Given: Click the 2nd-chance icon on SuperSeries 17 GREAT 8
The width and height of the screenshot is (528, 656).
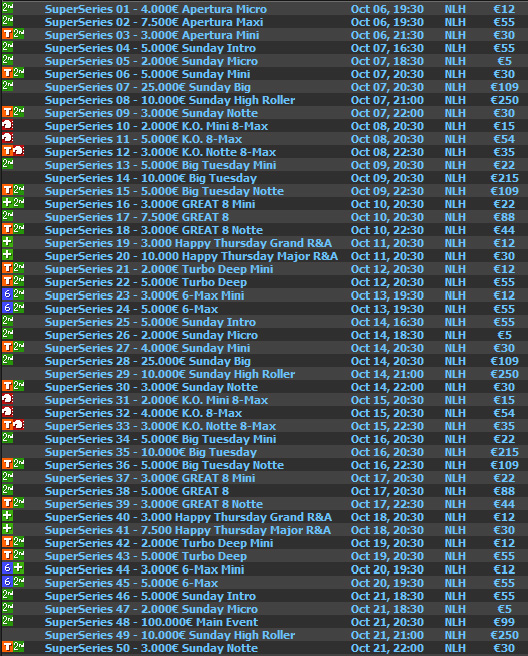Looking at the screenshot, I should [8, 215].
